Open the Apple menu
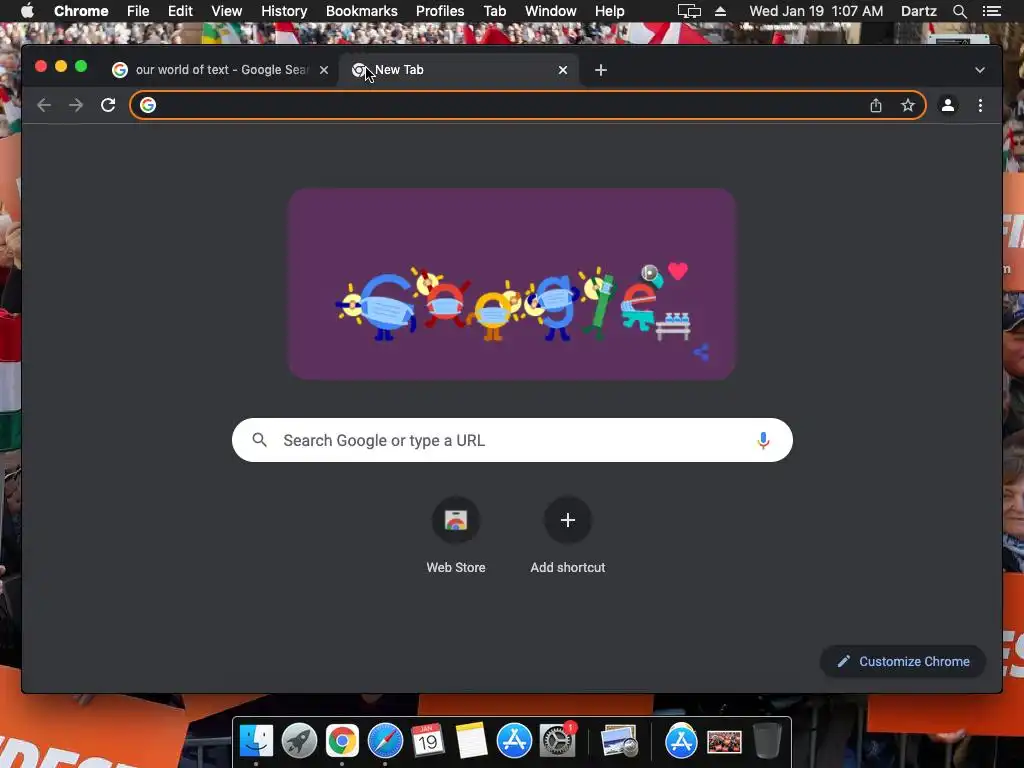Screen dimensions: 1024x768 27,11
